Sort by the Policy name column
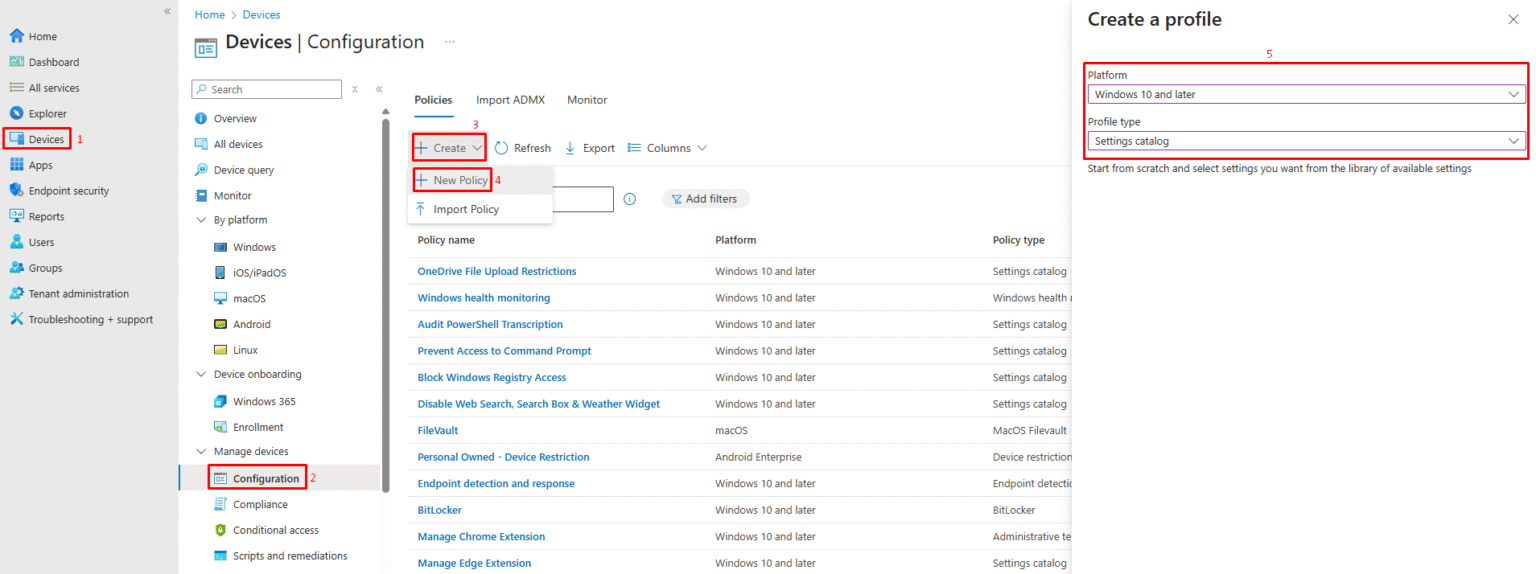Image resolution: width=1536 pixels, height=574 pixels. (446, 240)
